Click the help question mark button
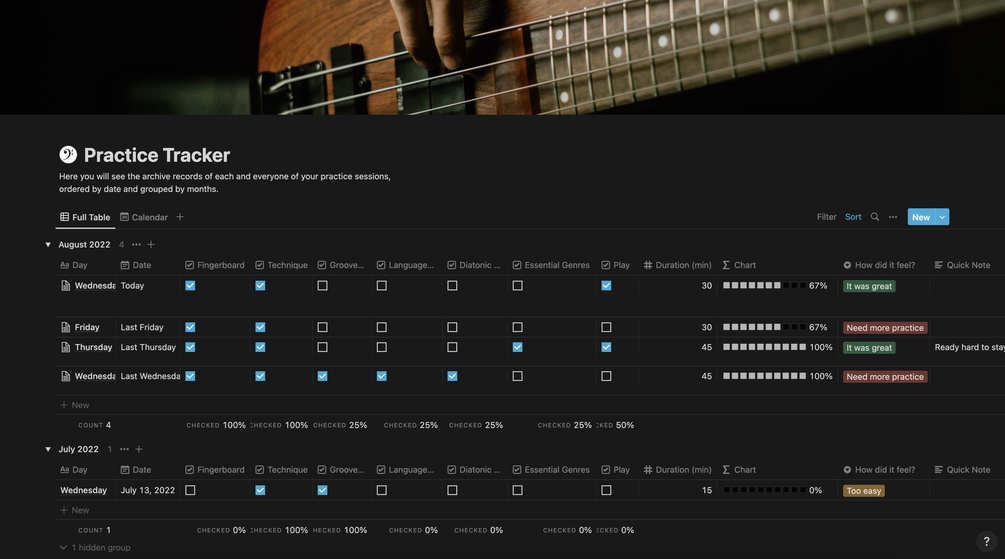The height and width of the screenshot is (559, 1005). (986, 541)
